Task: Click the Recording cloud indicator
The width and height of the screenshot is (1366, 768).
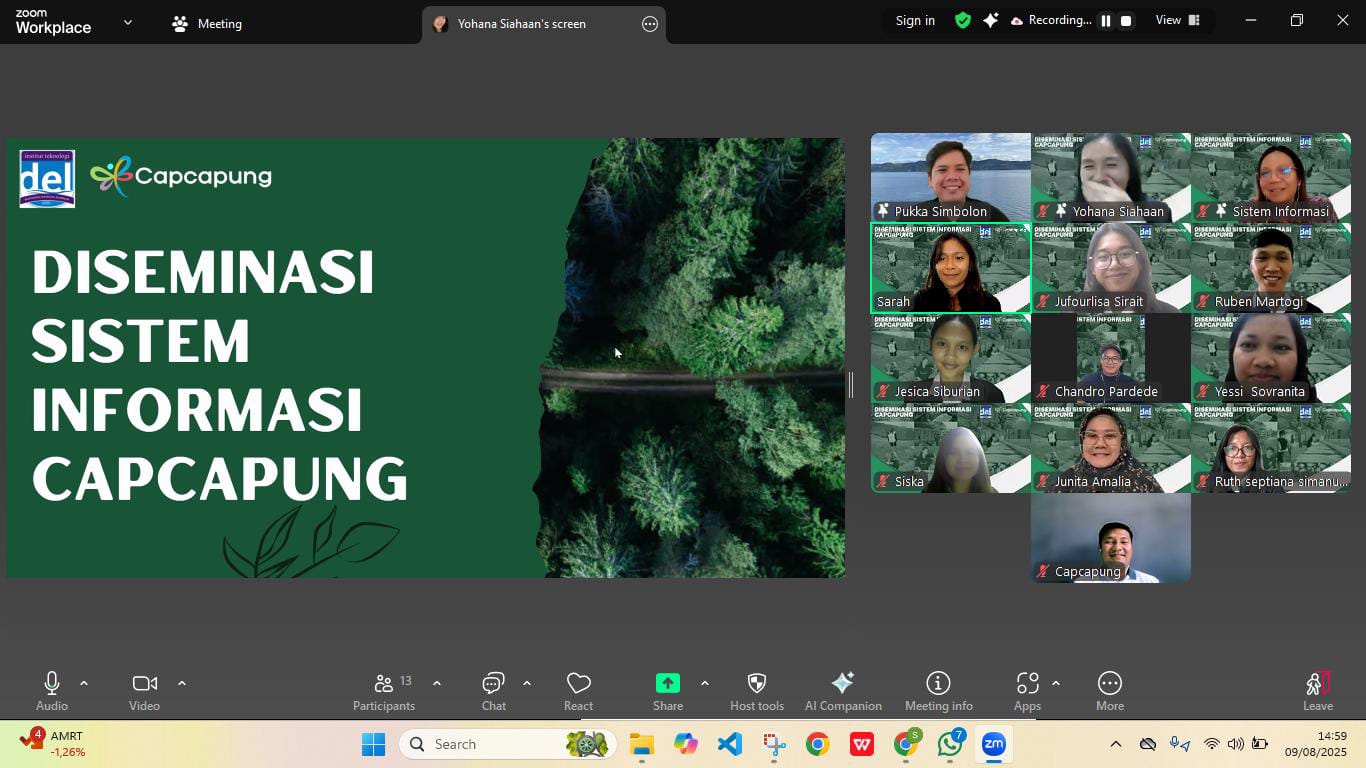Action: point(1051,20)
